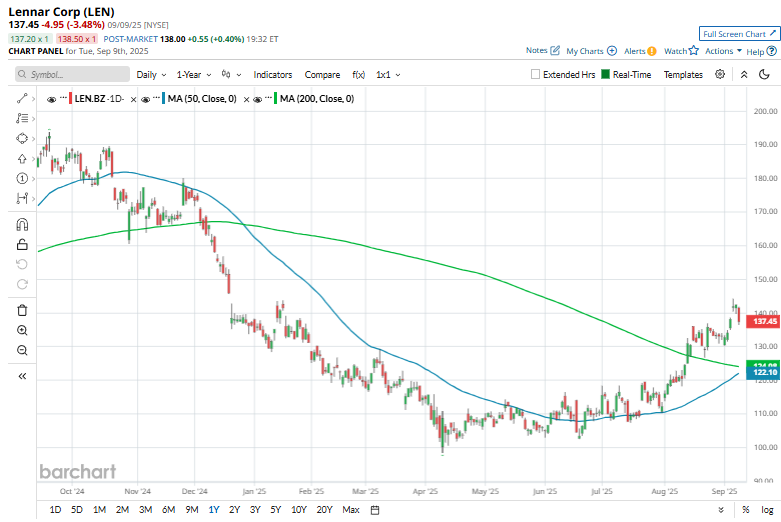Image resolution: width=781 pixels, height=522 pixels.
Task: Select the 1D time range
Action: click(55, 510)
